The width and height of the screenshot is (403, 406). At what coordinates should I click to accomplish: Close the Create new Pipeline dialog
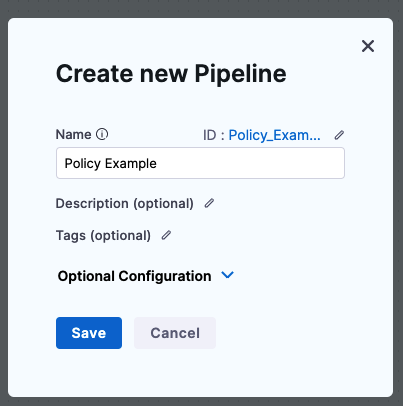368,46
